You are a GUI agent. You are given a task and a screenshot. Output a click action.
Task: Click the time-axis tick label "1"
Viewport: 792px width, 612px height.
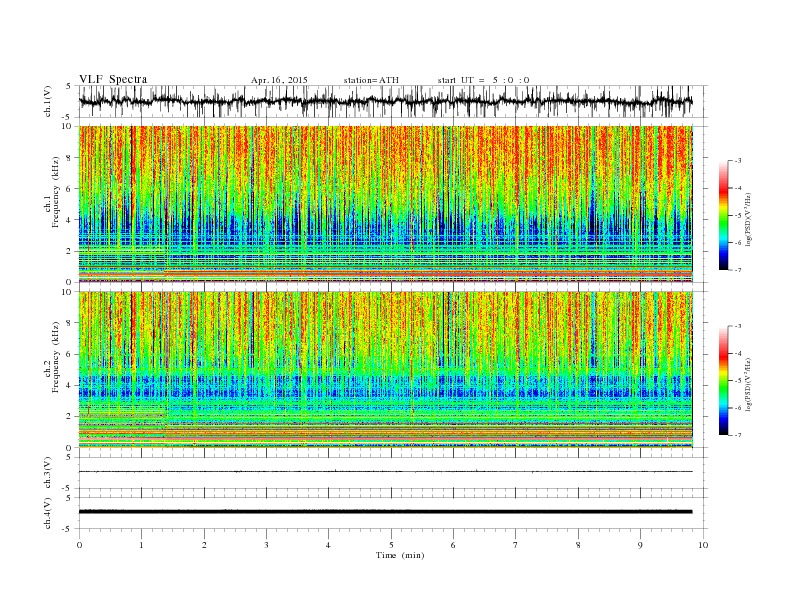(142, 545)
